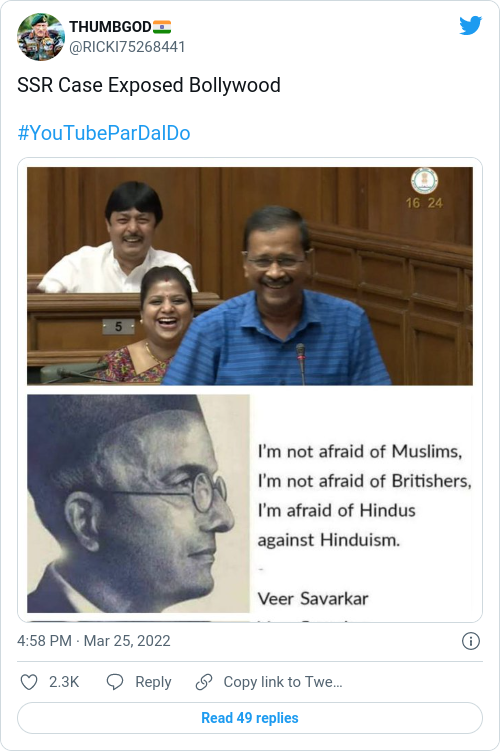Click the India flag emoji beside THUMBGOD
Image resolution: width=500 pixels, height=751 pixels.
162,27
